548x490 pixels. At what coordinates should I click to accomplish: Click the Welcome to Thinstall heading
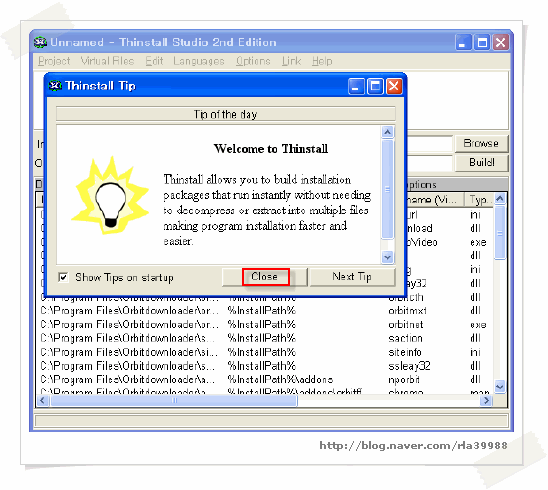tap(271, 149)
